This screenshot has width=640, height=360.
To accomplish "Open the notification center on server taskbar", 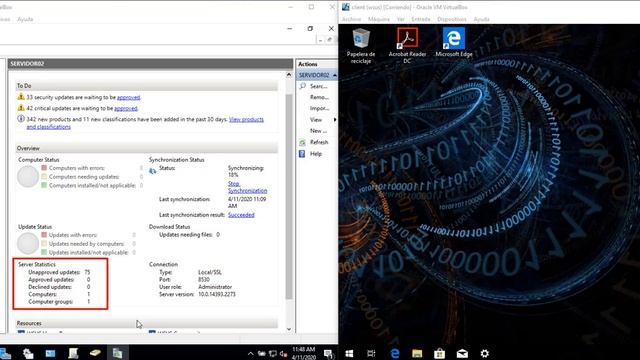I will 328,353.
